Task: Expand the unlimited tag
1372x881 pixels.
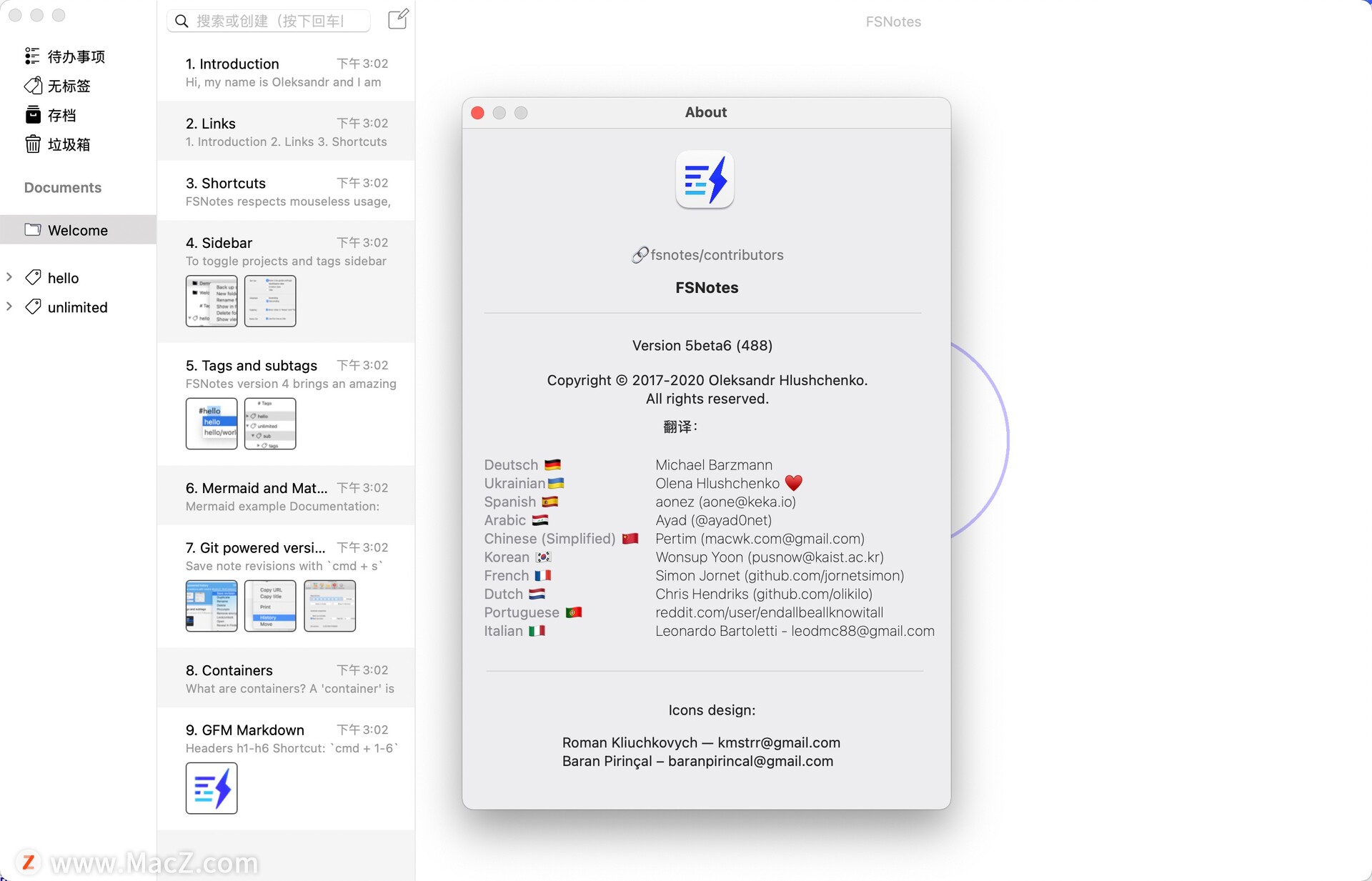Action: click(9, 307)
